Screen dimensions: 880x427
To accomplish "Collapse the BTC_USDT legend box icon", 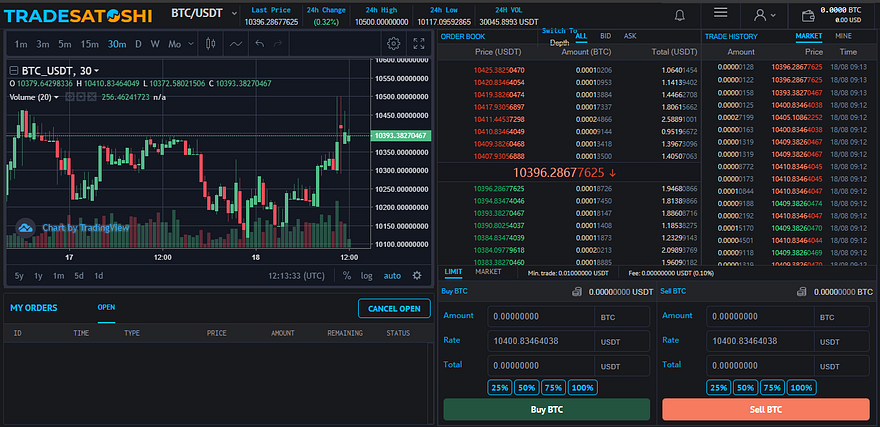I will 14,71.
